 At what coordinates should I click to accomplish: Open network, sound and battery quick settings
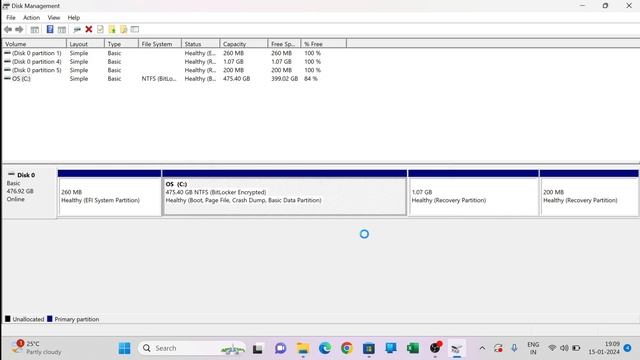[564, 348]
